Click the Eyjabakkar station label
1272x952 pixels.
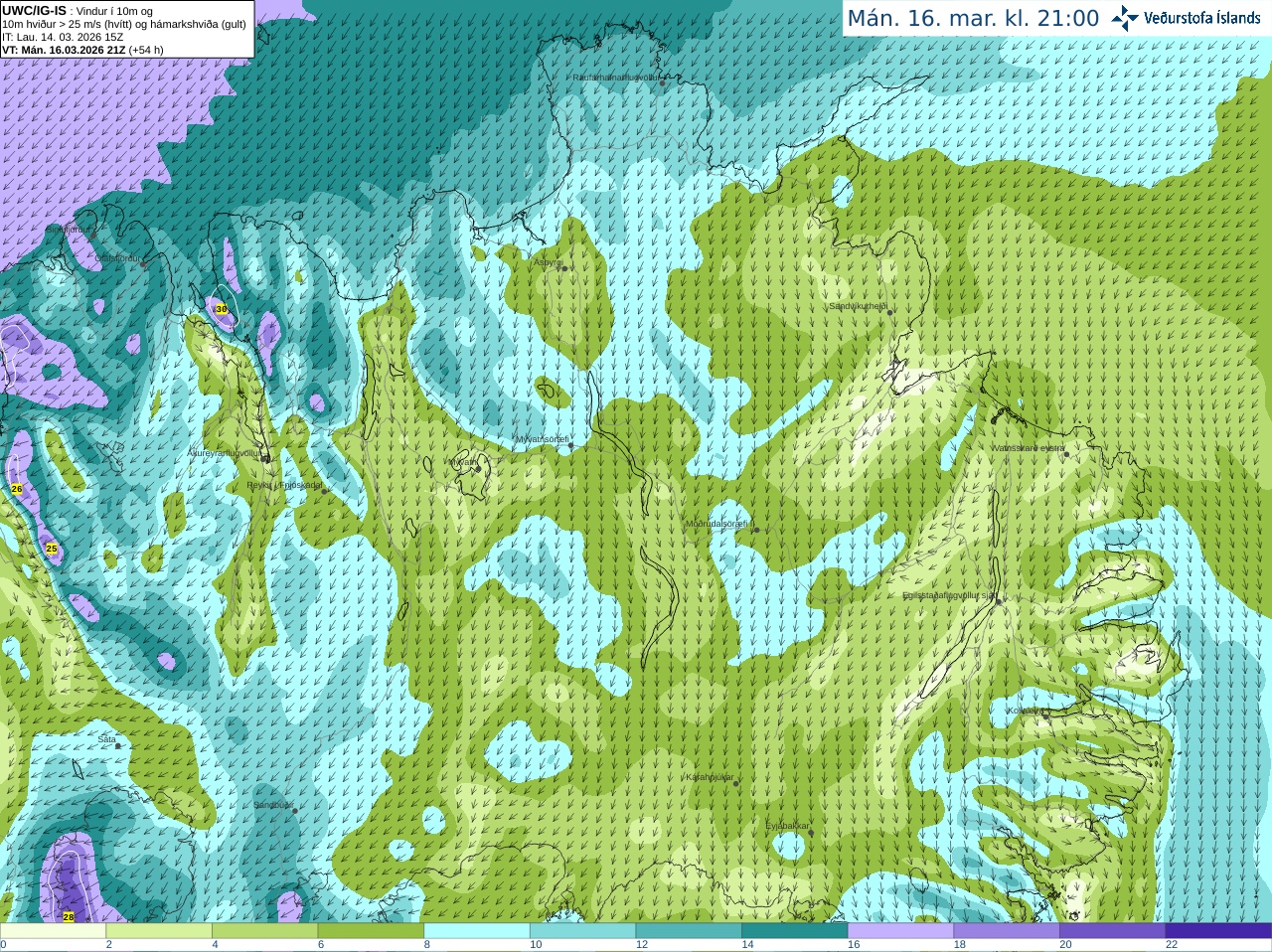(x=787, y=826)
